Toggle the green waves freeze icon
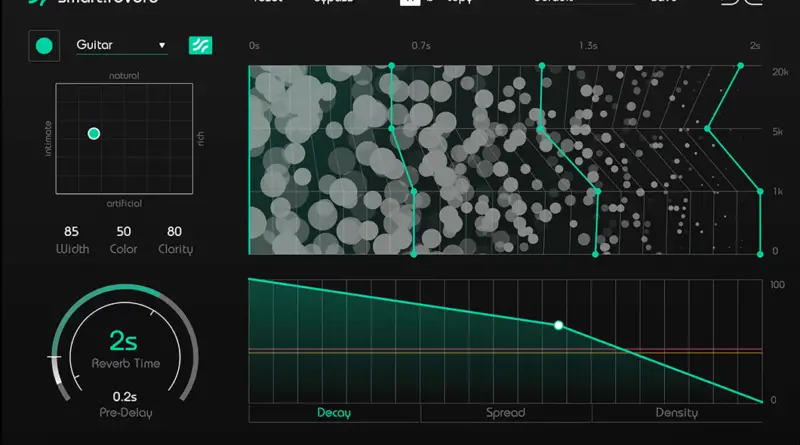800x445 pixels. click(201, 45)
